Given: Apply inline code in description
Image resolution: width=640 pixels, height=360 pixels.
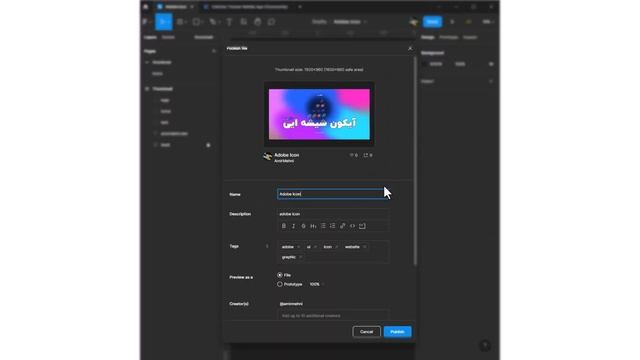Looking at the screenshot, I should [352, 226].
